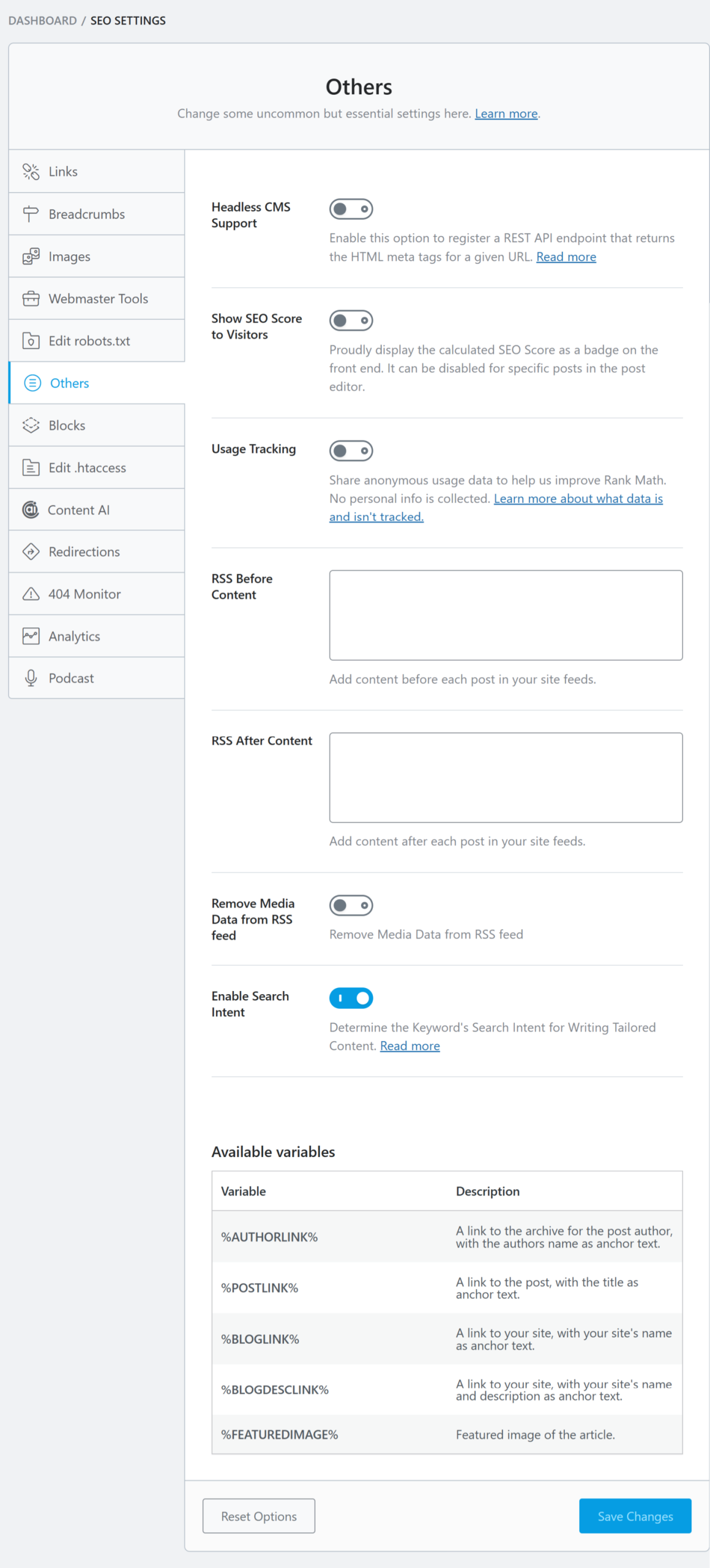This screenshot has height=1568, width=710.
Task: Enable Headless CMS Support toggle
Action: point(351,209)
